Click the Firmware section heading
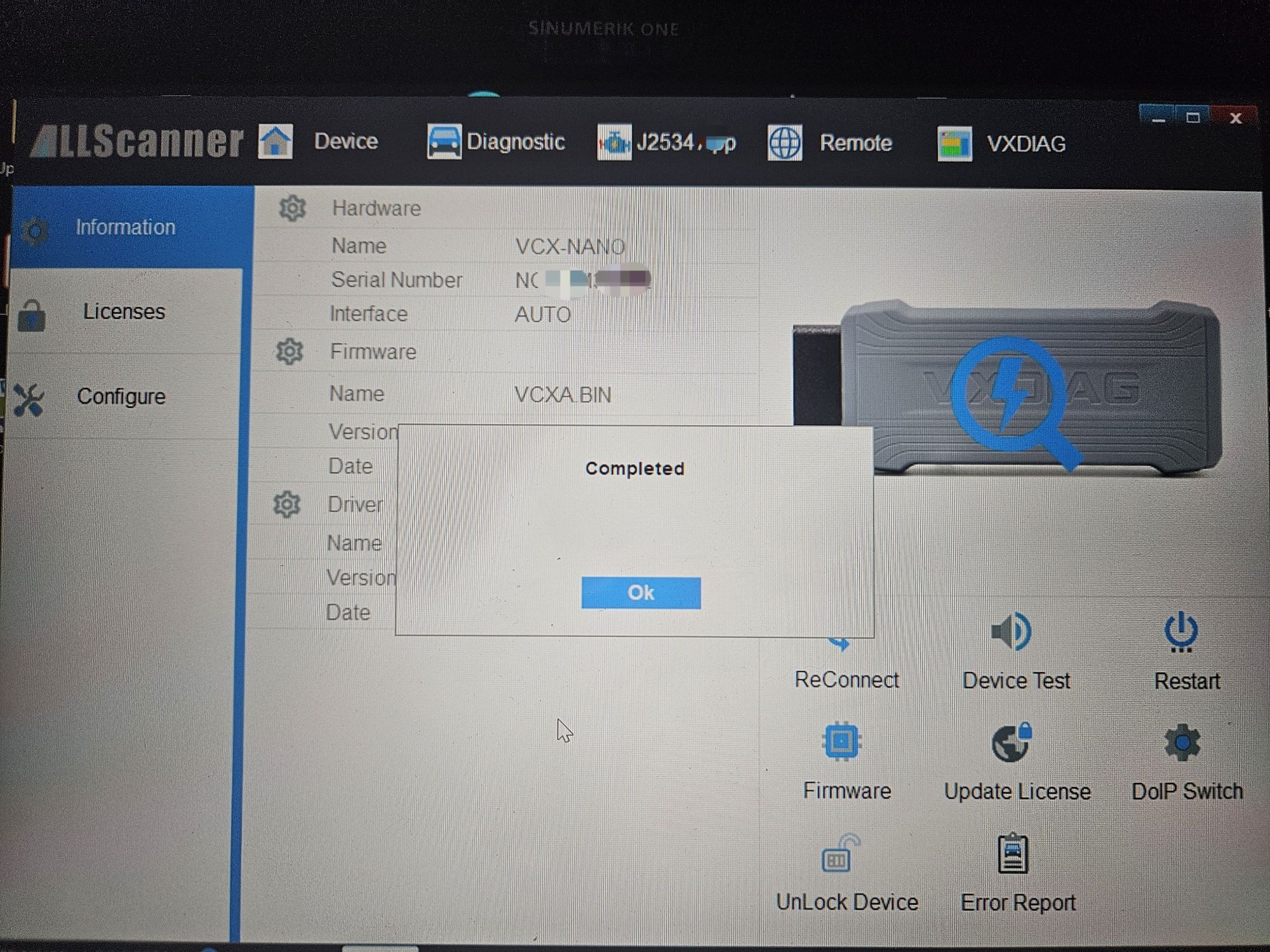The width and height of the screenshot is (1270, 952). (373, 352)
